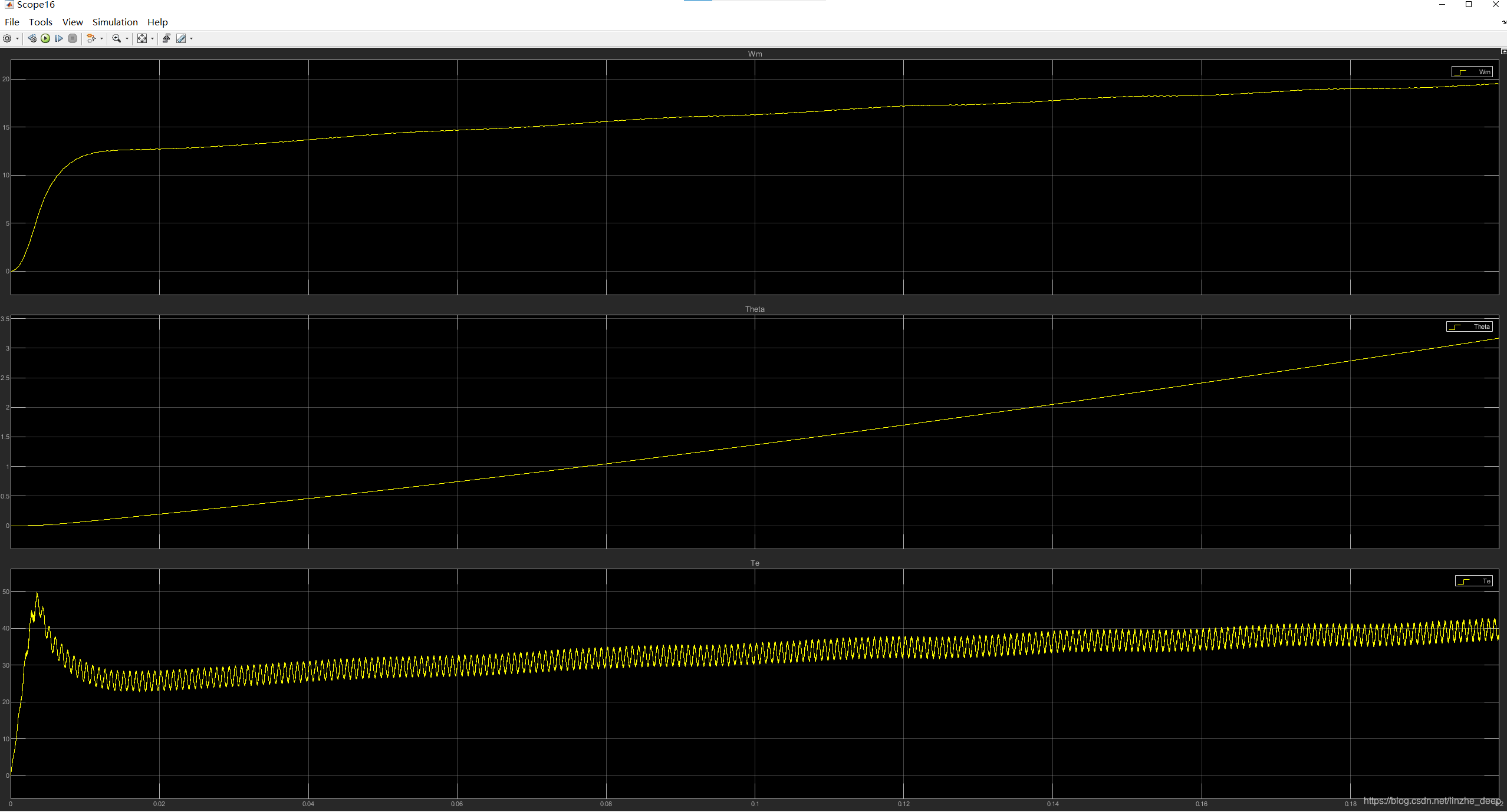Screen dimensions: 1507x812
Task: Click the Step Back simulation button
Action: click(32, 38)
